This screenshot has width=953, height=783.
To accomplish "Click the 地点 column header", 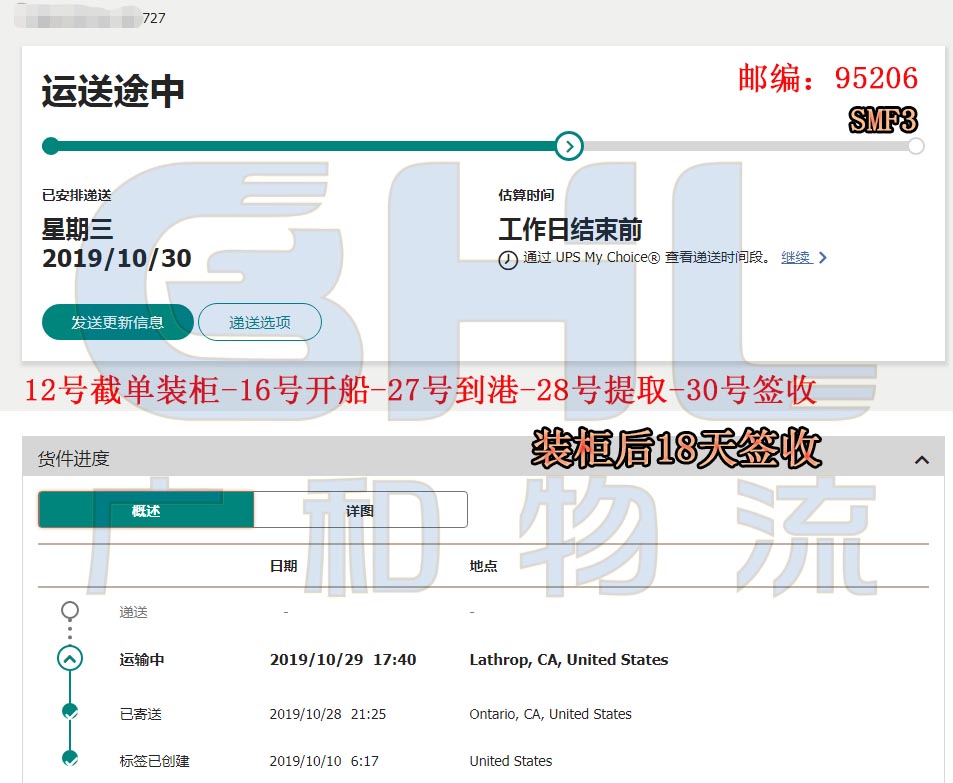I will click(483, 566).
